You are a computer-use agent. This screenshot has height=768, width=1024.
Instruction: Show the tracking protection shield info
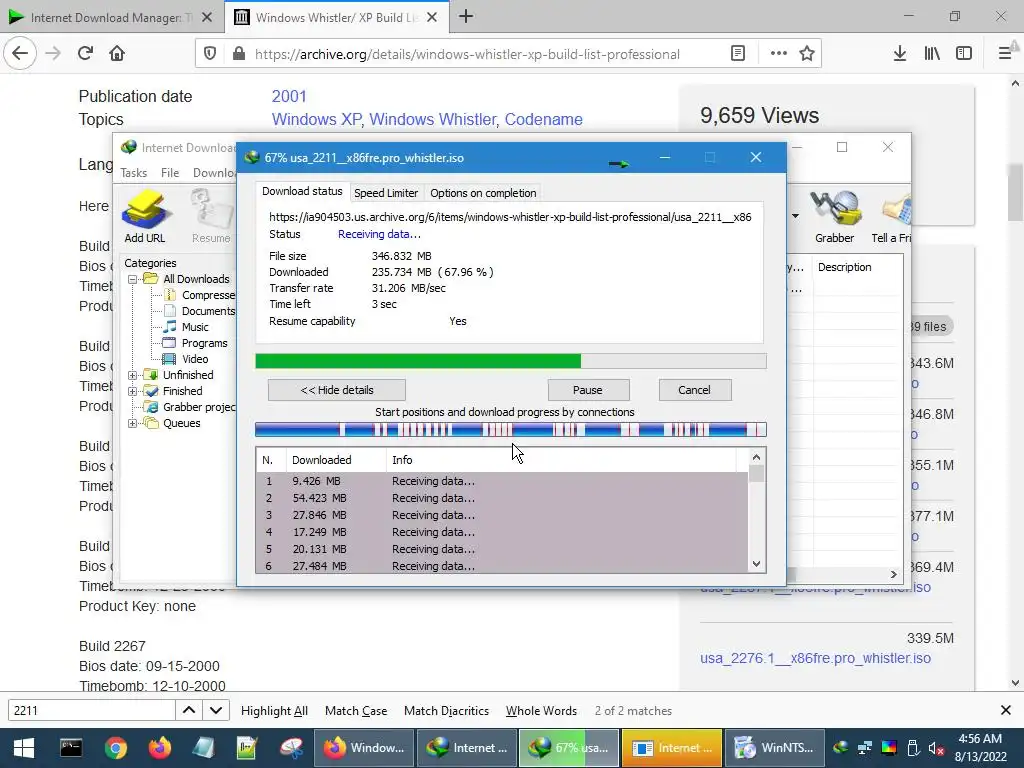pyautogui.click(x=210, y=54)
